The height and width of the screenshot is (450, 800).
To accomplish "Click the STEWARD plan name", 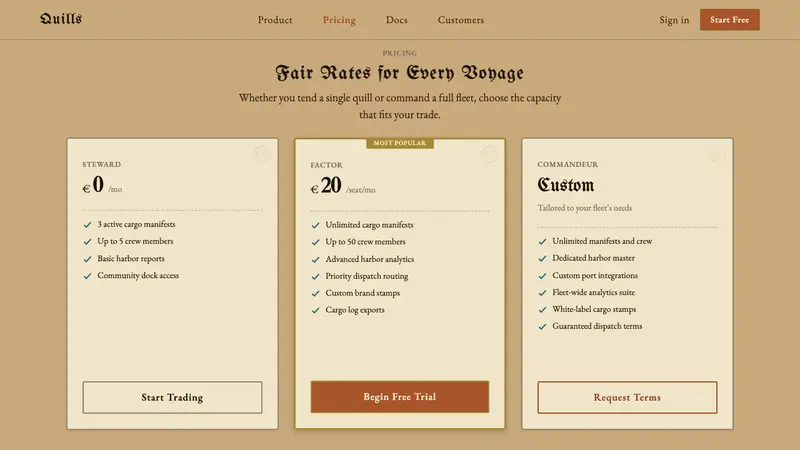I will pyautogui.click(x=102, y=164).
